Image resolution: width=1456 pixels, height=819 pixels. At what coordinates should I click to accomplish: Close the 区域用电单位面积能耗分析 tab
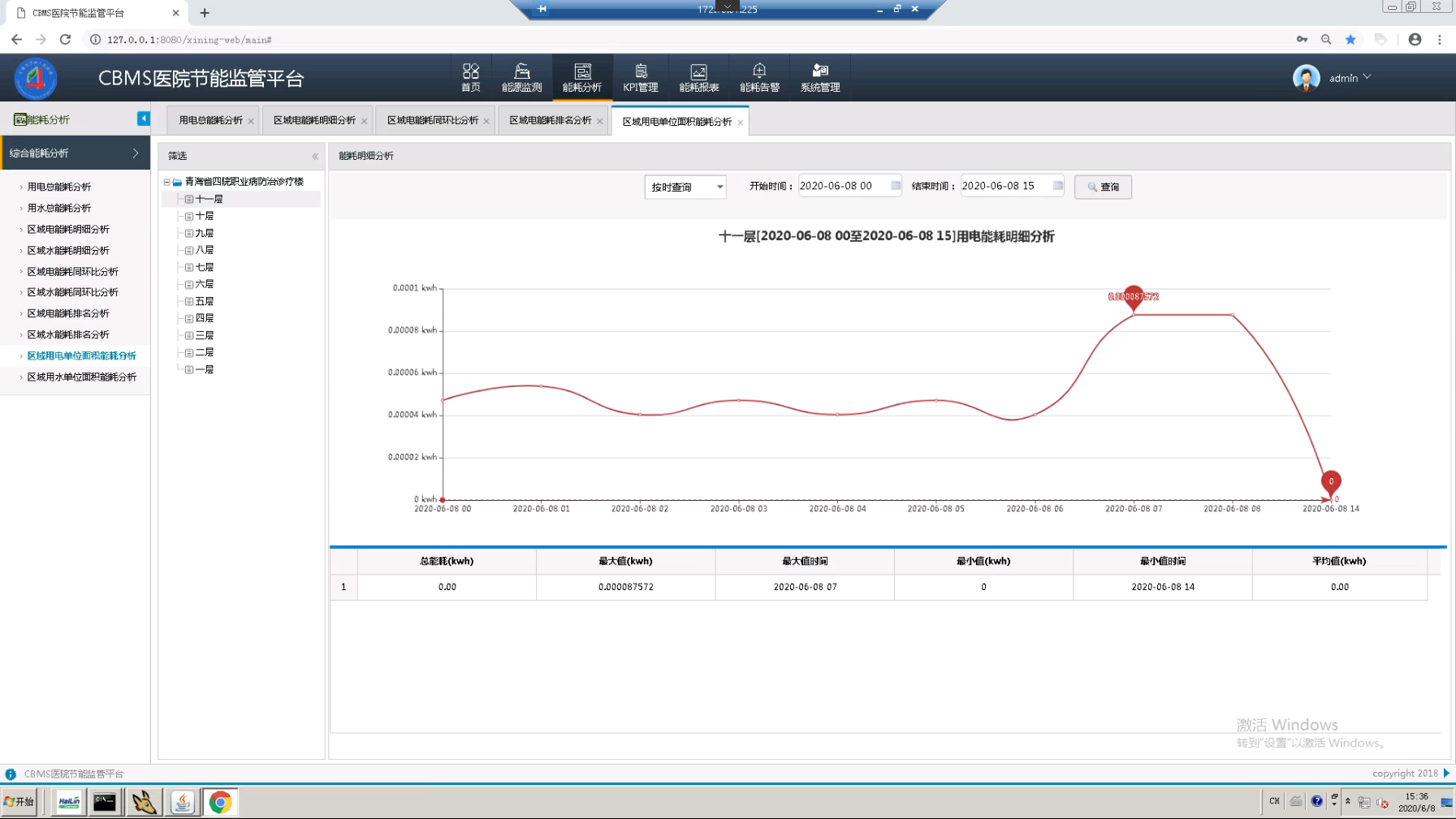pos(740,123)
